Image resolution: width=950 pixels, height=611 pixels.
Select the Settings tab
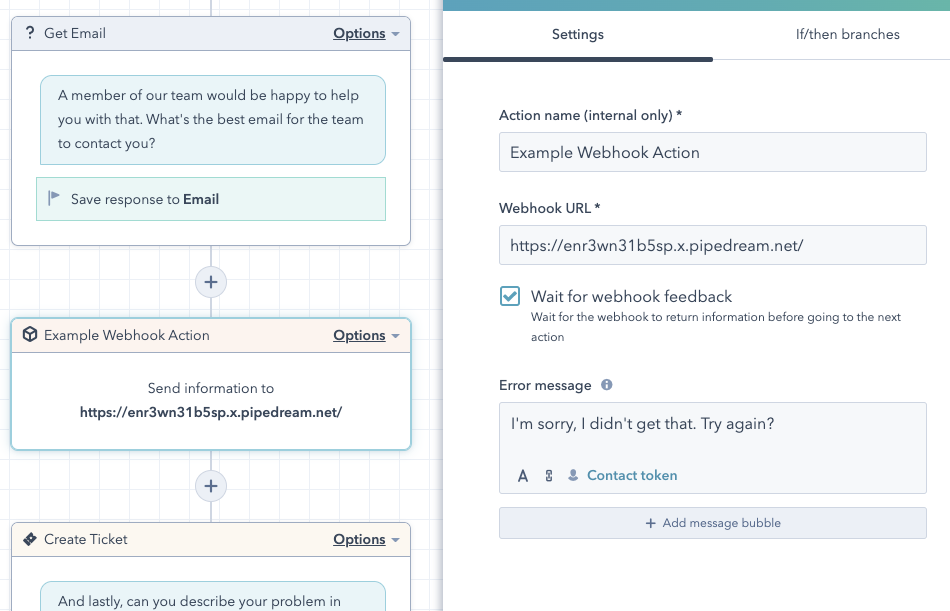pos(577,34)
